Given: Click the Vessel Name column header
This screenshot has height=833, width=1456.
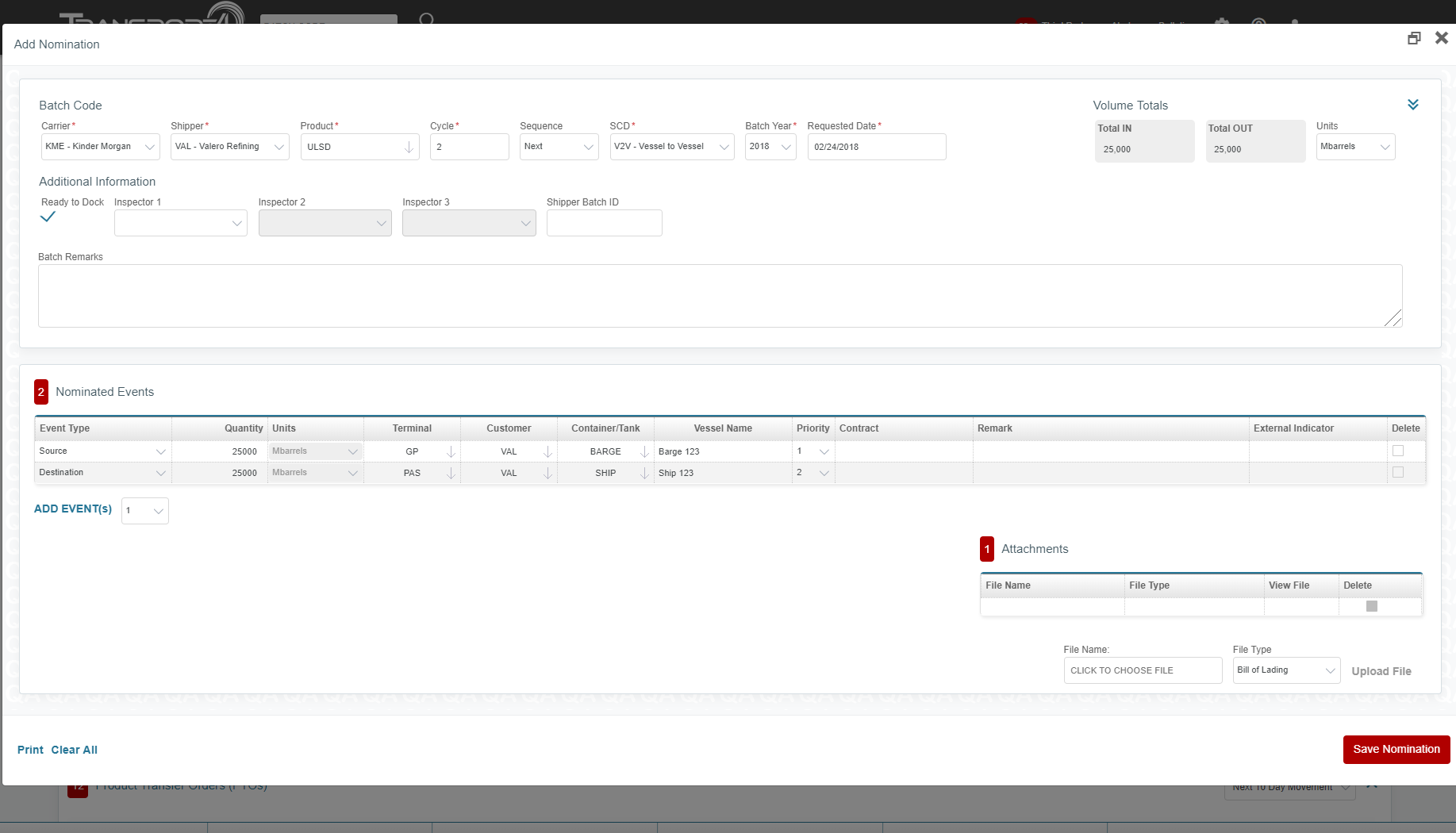Looking at the screenshot, I should [x=722, y=428].
